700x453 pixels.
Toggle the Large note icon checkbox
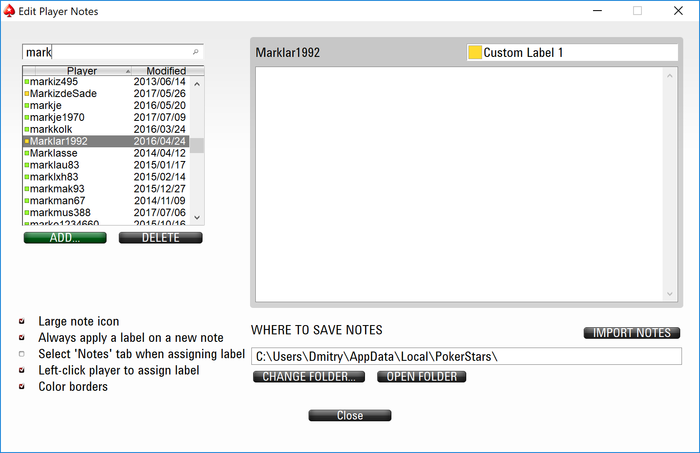pos(21,321)
